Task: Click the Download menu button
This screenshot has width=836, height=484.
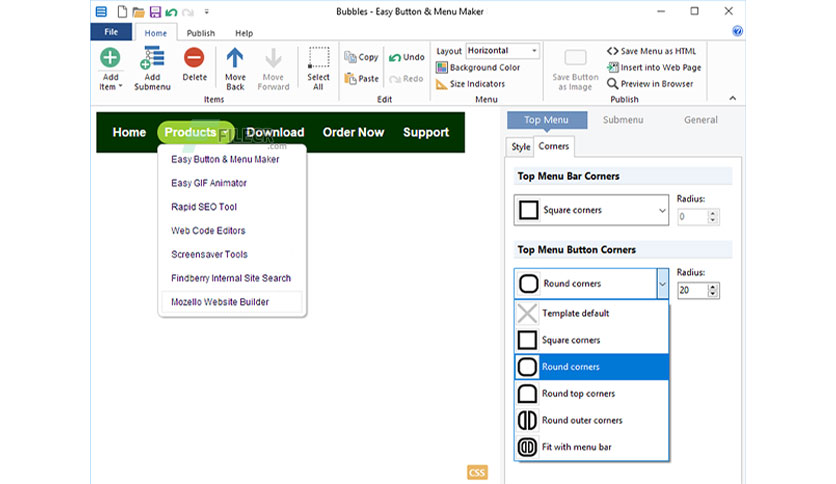Action: click(x=275, y=132)
